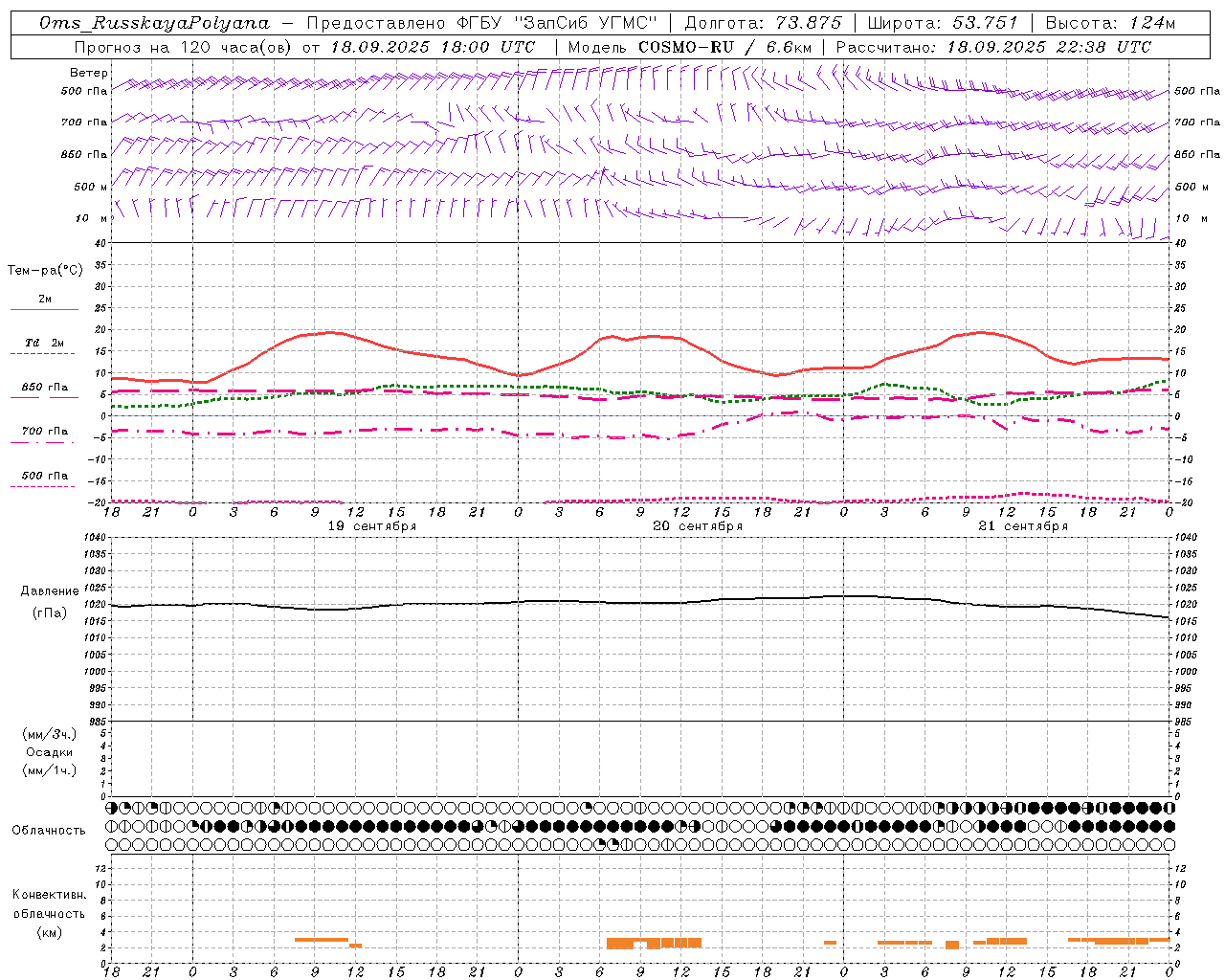Click the Td 2м dew point legend label
Image resolution: width=1225 pixels, height=980 pixels.
[x=45, y=343]
